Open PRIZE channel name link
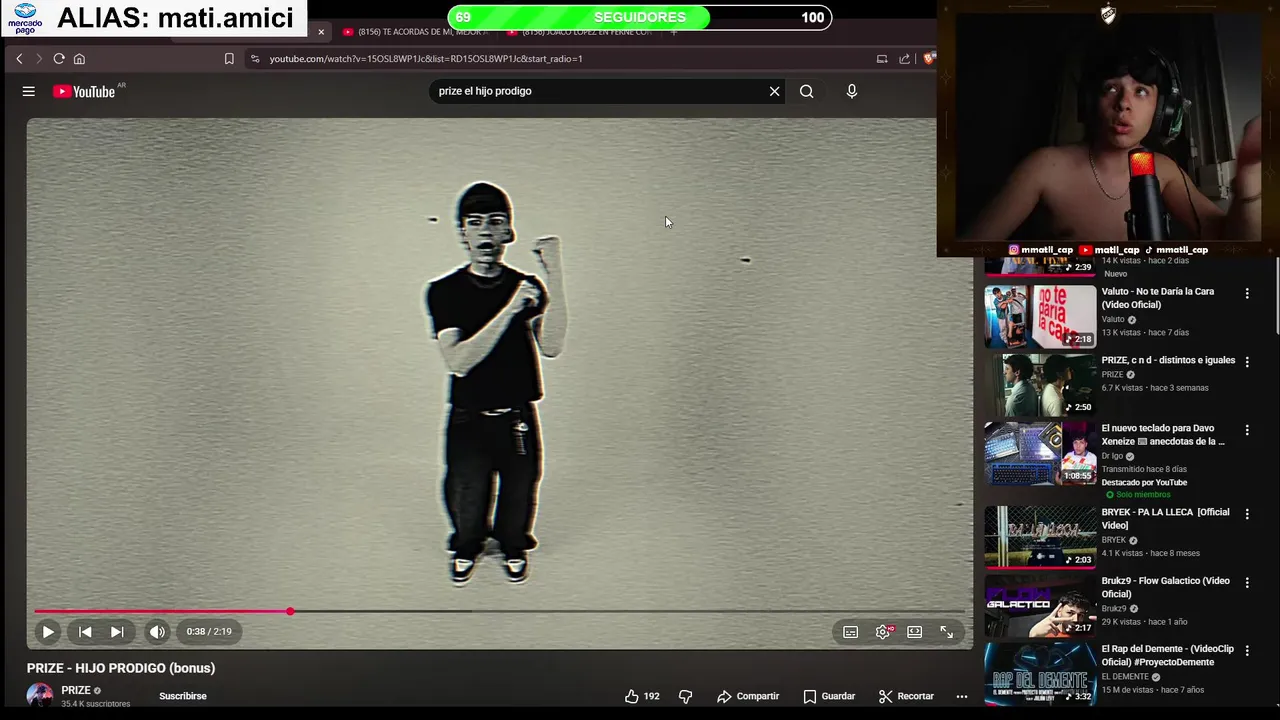The height and width of the screenshot is (720, 1280). click(76, 690)
